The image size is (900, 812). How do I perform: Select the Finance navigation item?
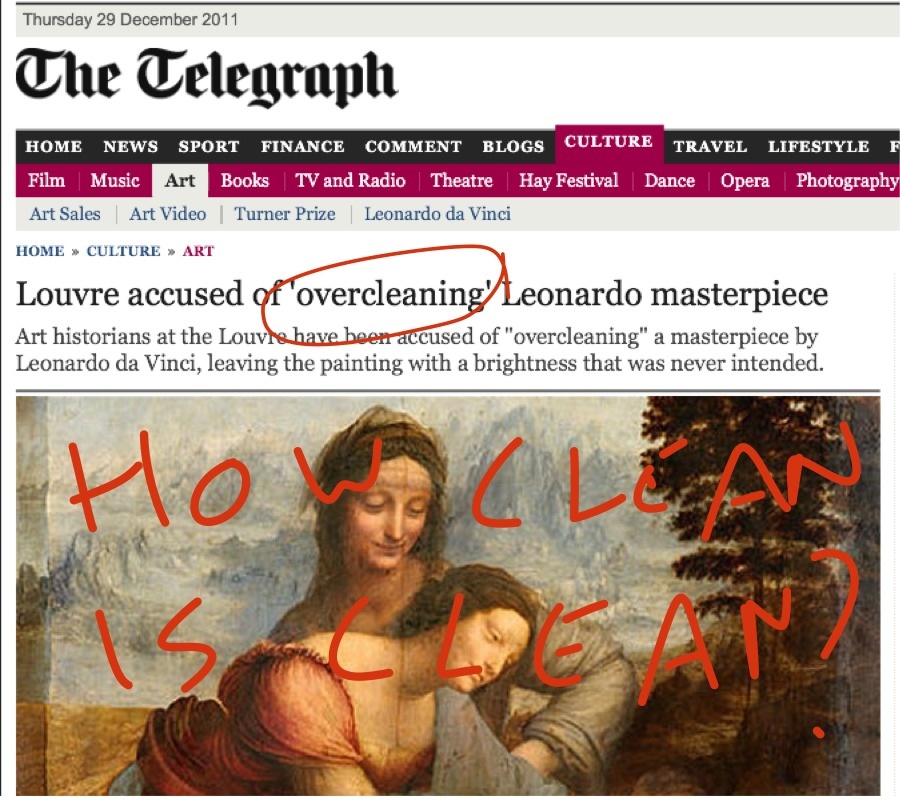(302, 147)
